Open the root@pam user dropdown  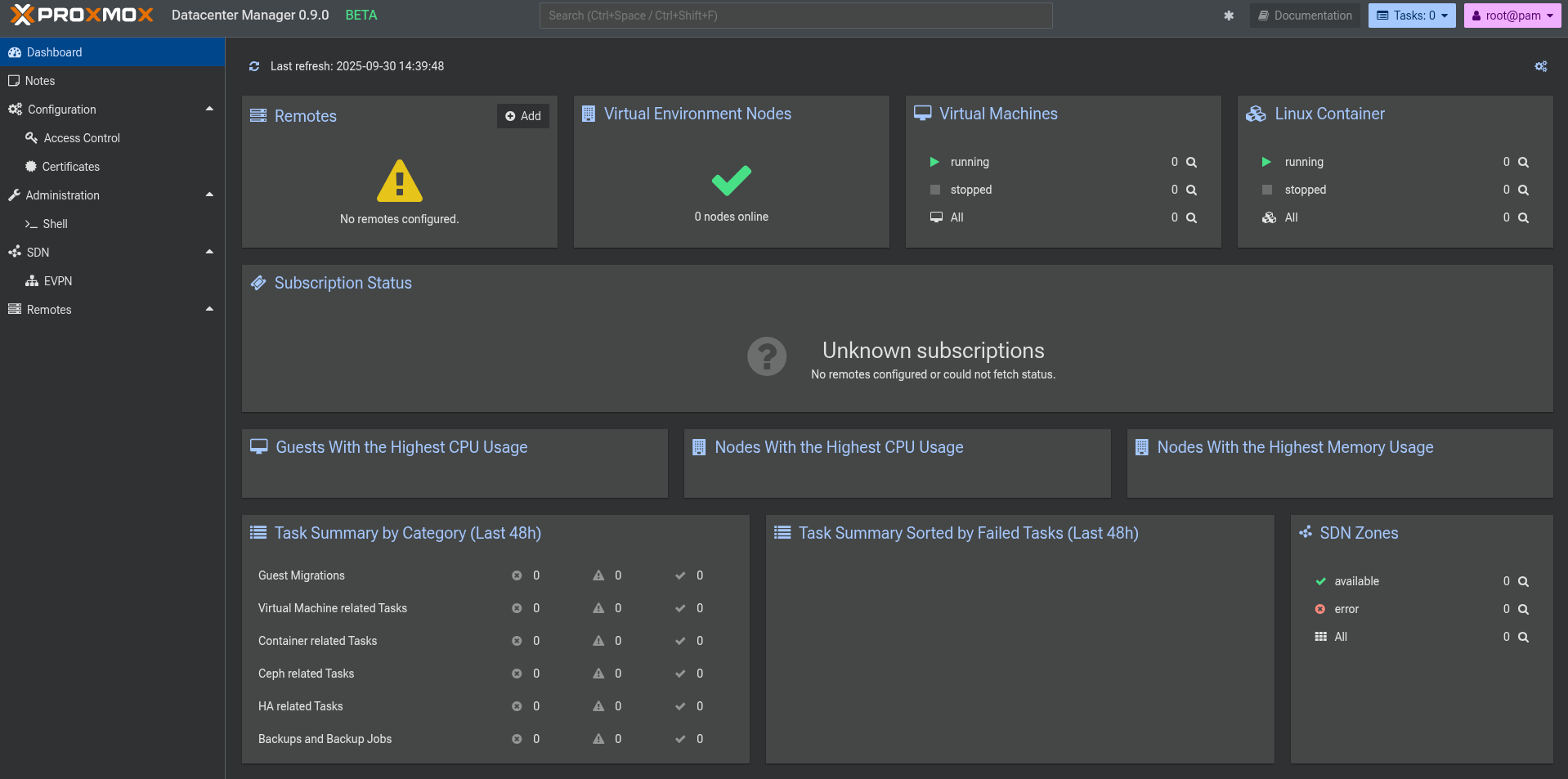click(1512, 16)
